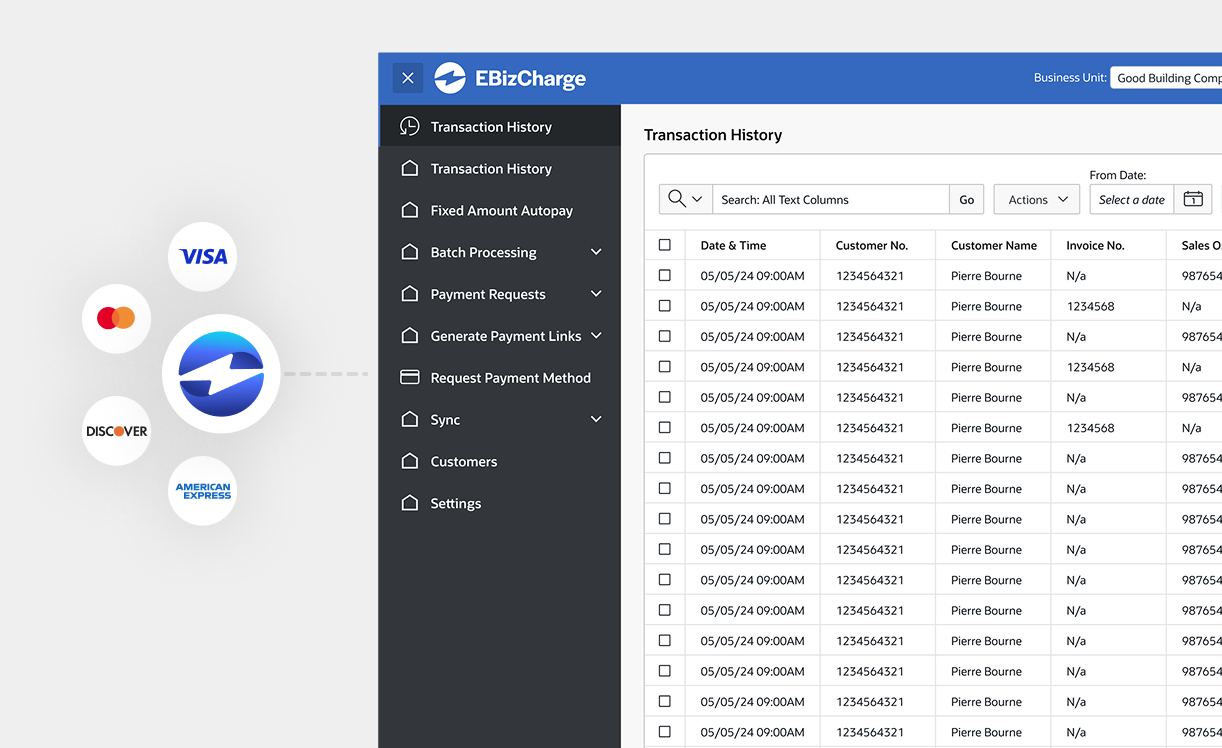
Task: Click the EBizCharge lightning logo in header
Action: [450, 78]
